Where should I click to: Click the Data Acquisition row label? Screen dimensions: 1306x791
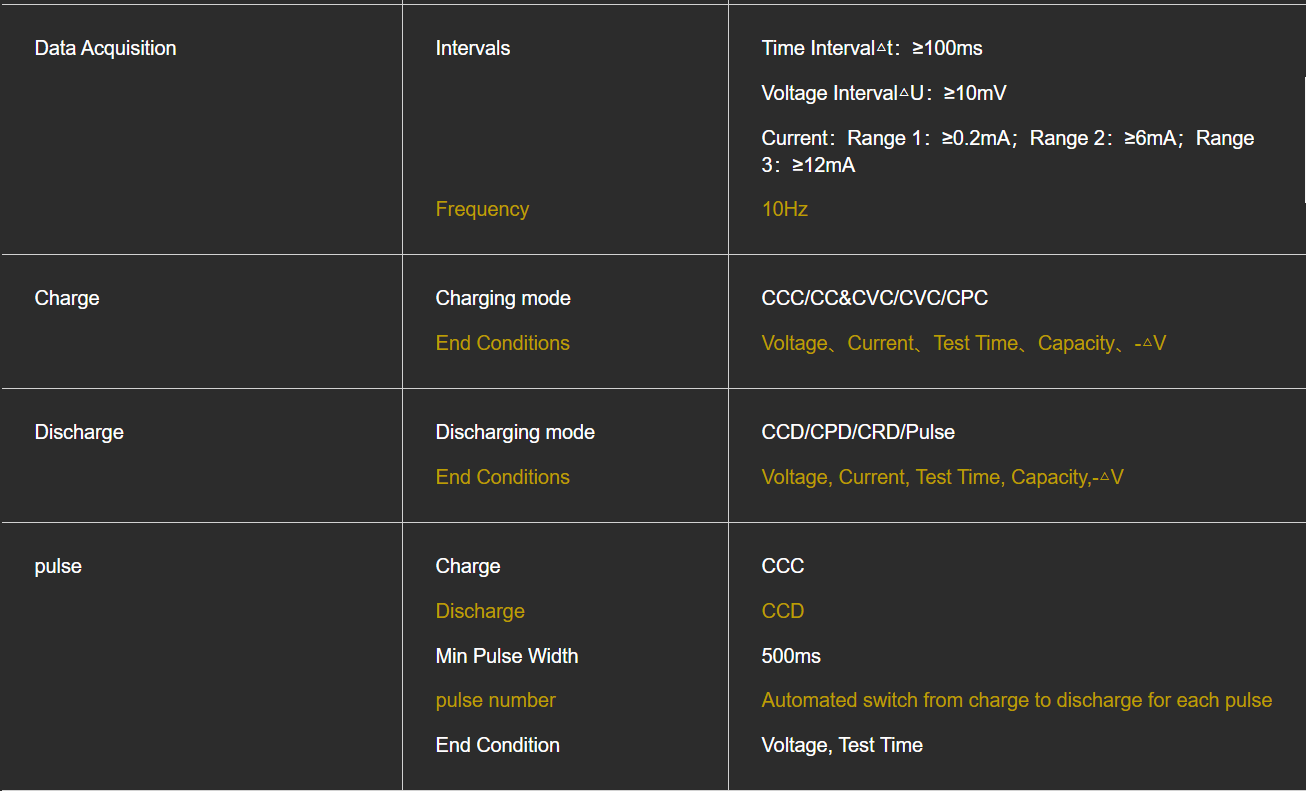(x=105, y=48)
